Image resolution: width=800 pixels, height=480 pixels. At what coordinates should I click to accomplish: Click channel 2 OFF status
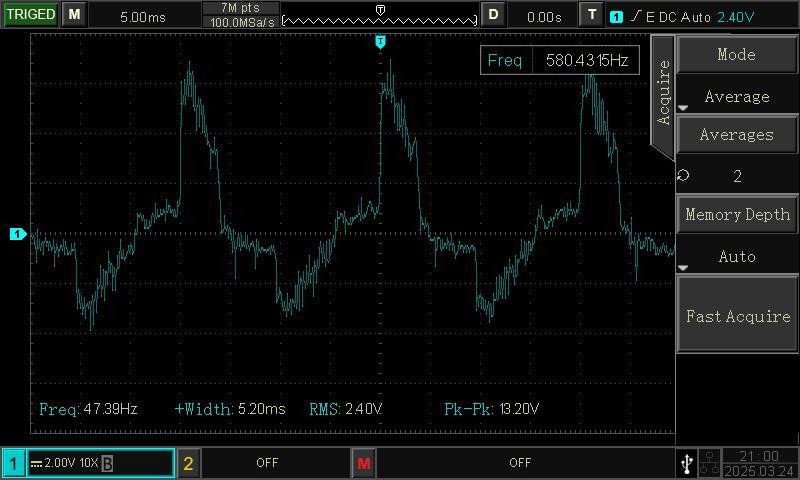(267, 463)
